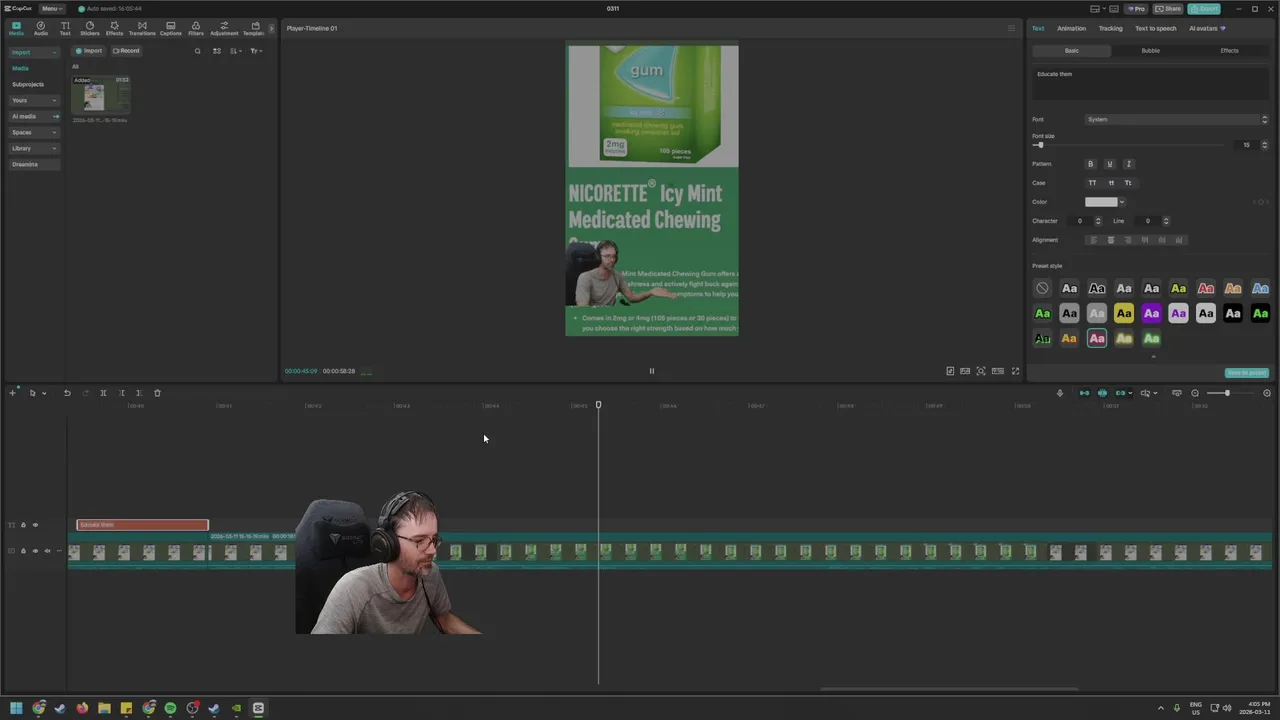Toggle auto snapping in timeline
Screen dimensions: 1280x720
pyautogui.click(x=1102, y=393)
